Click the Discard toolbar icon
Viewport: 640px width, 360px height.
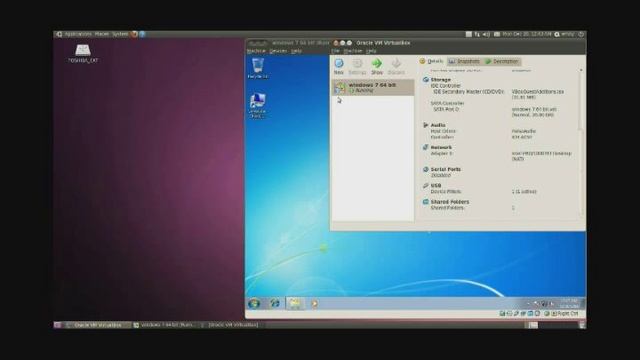(x=396, y=63)
